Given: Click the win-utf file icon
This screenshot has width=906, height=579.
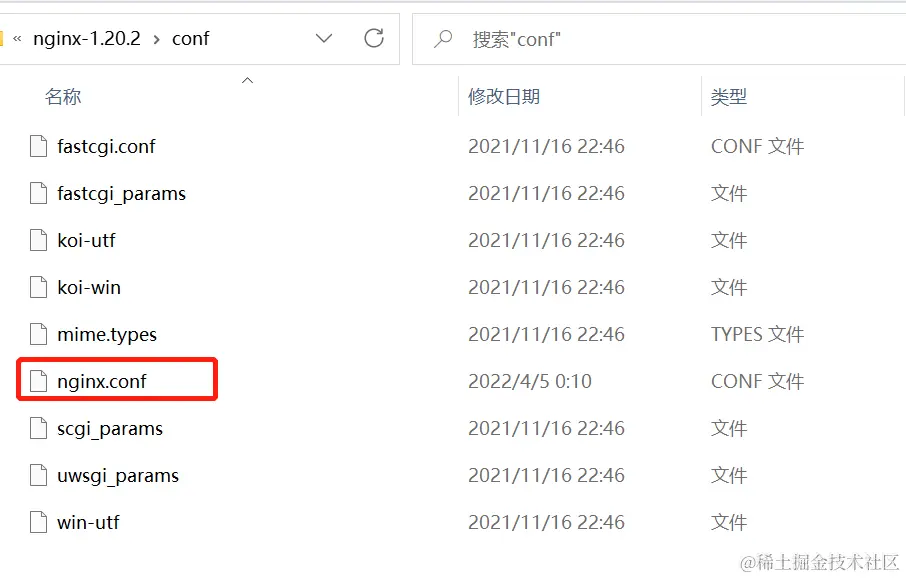Looking at the screenshot, I should 39,522.
